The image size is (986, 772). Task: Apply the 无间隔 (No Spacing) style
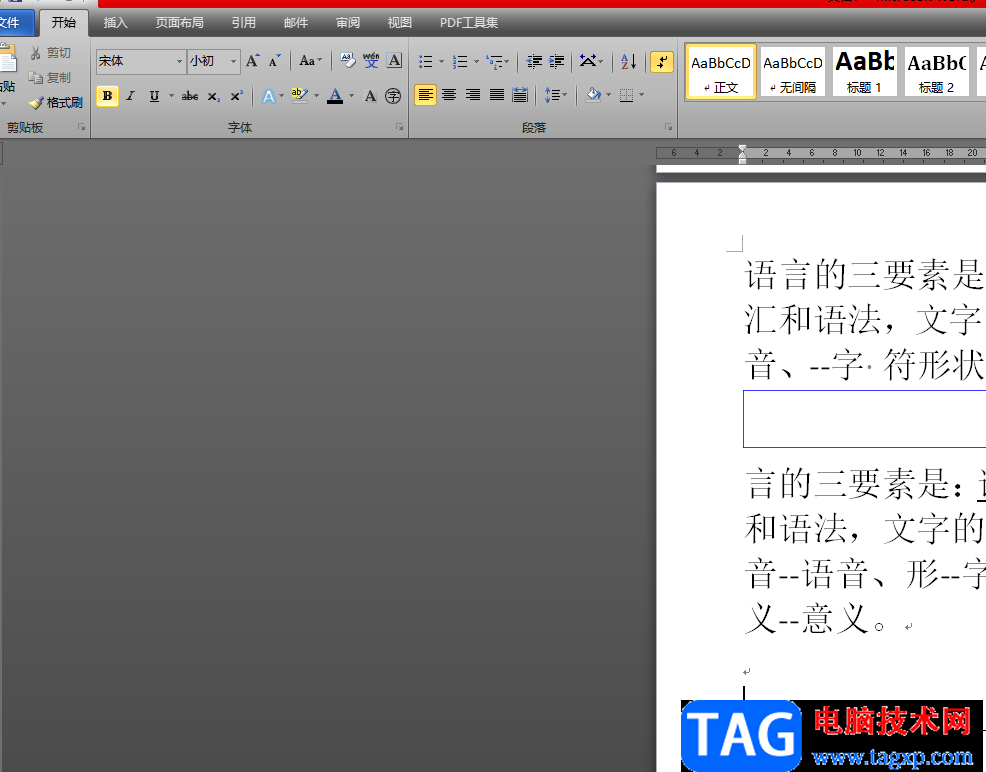(792, 72)
